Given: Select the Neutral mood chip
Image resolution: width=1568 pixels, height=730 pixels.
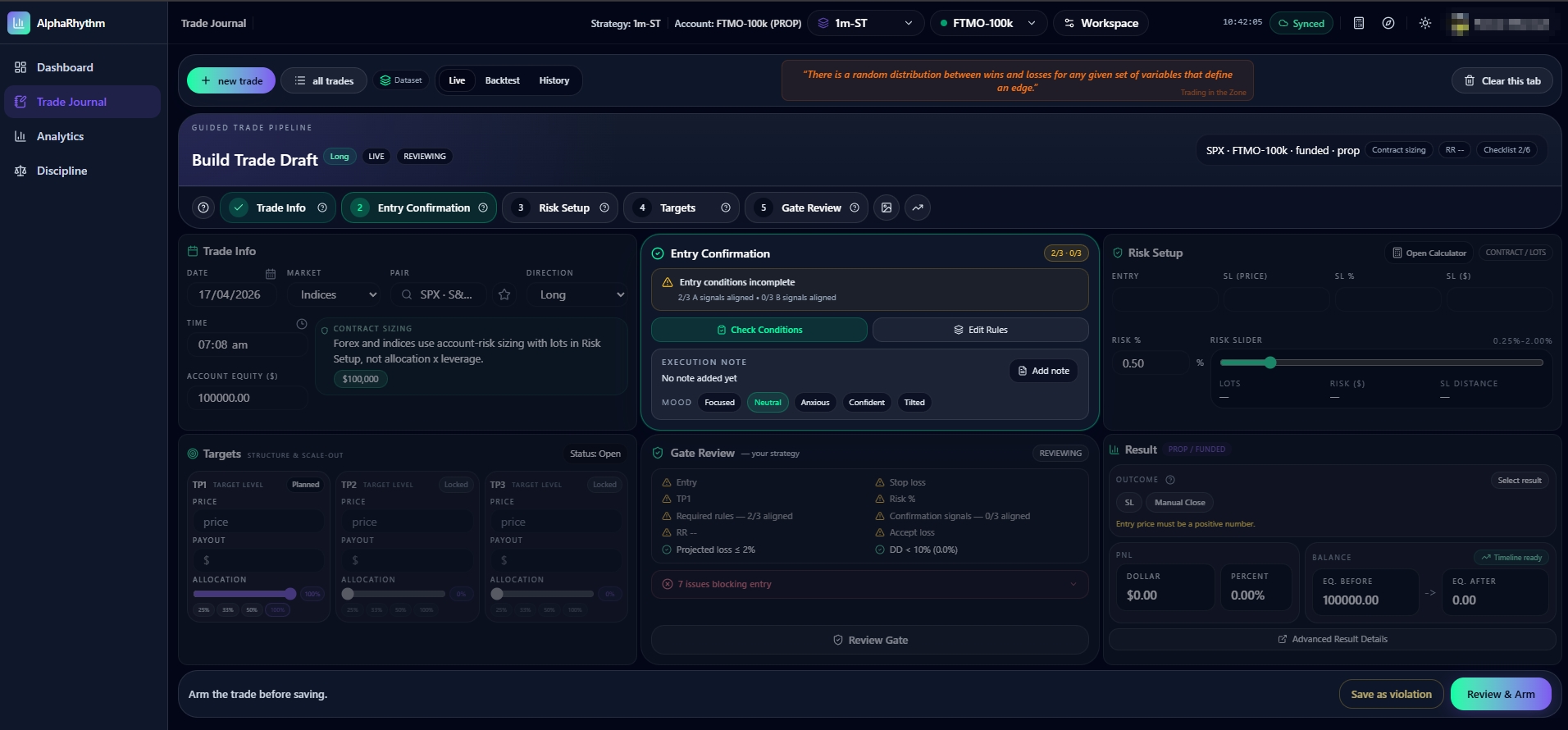Looking at the screenshot, I should tap(768, 403).
